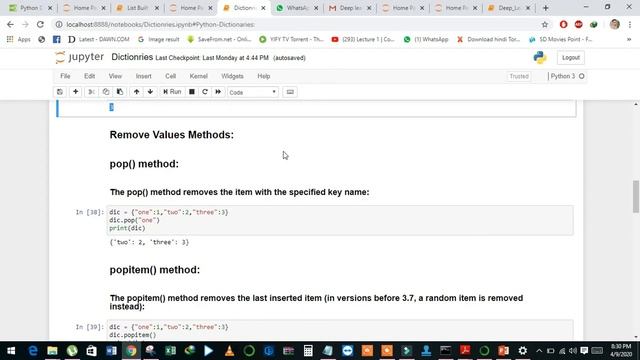Open the Insert menu
Viewport: 640px width, 360px height.
pyautogui.click(x=143, y=76)
